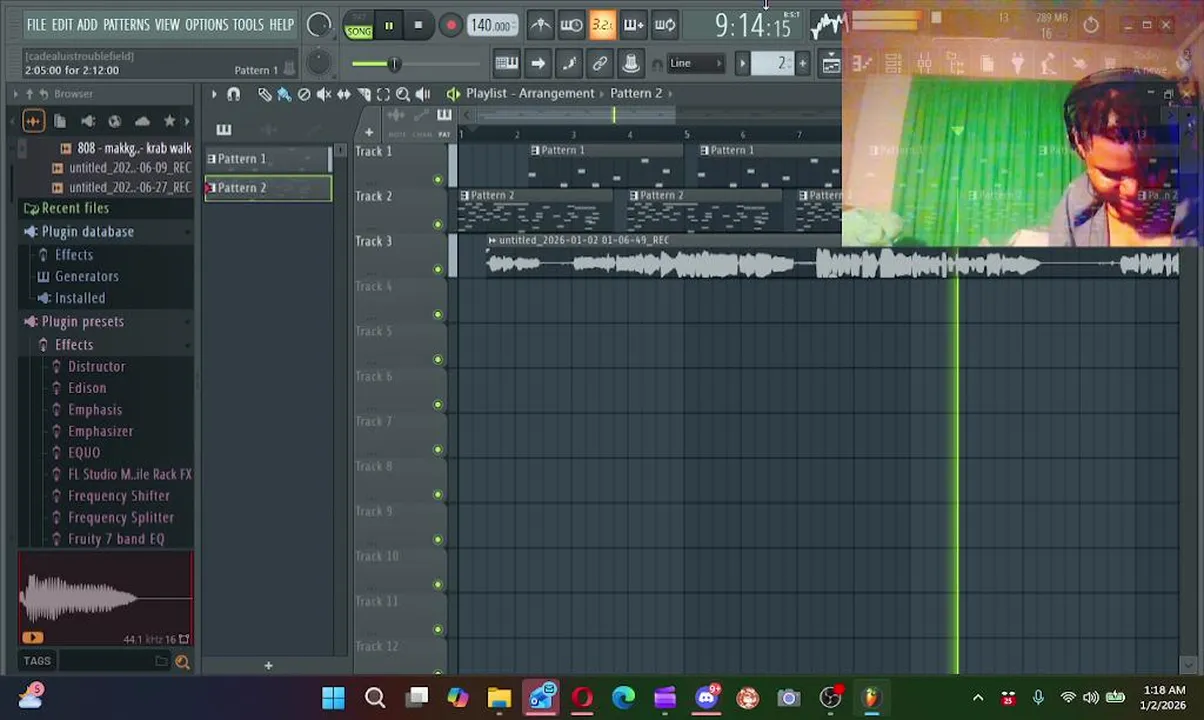Select the Select tool in Playlist
1204x720 pixels.
tap(383, 94)
